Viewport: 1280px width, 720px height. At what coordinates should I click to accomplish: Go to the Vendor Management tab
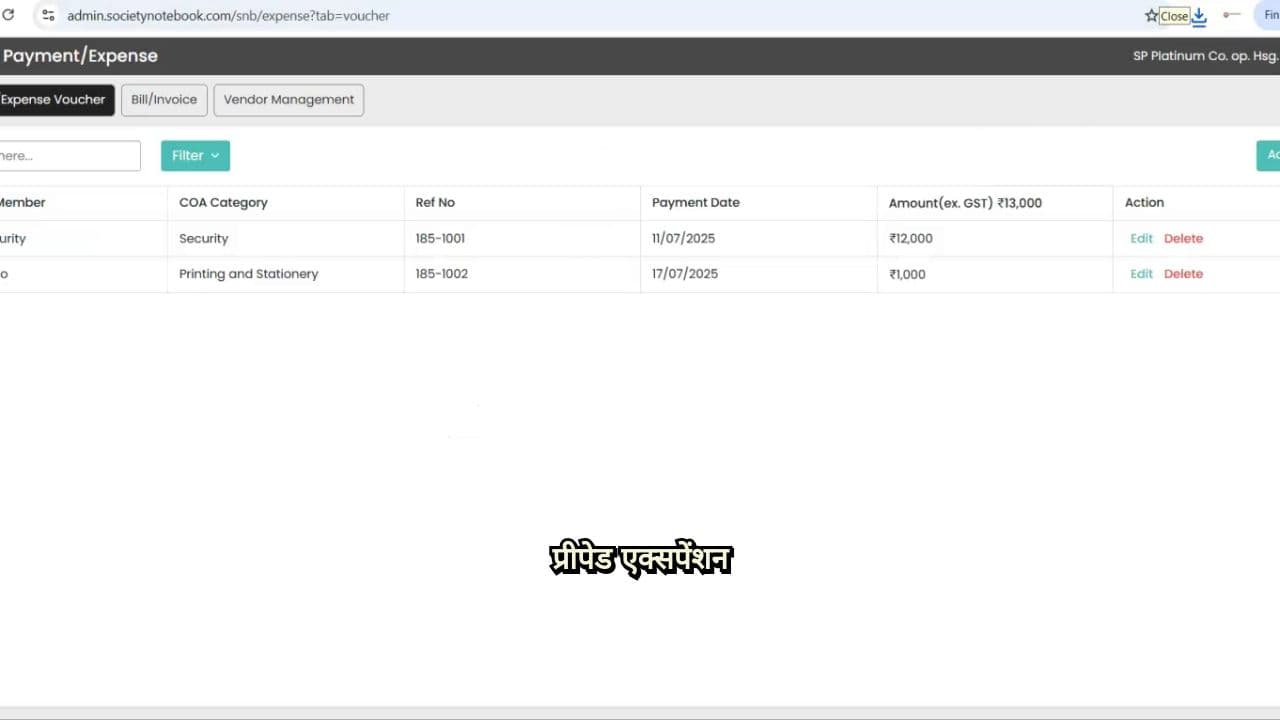tap(288, 100)
